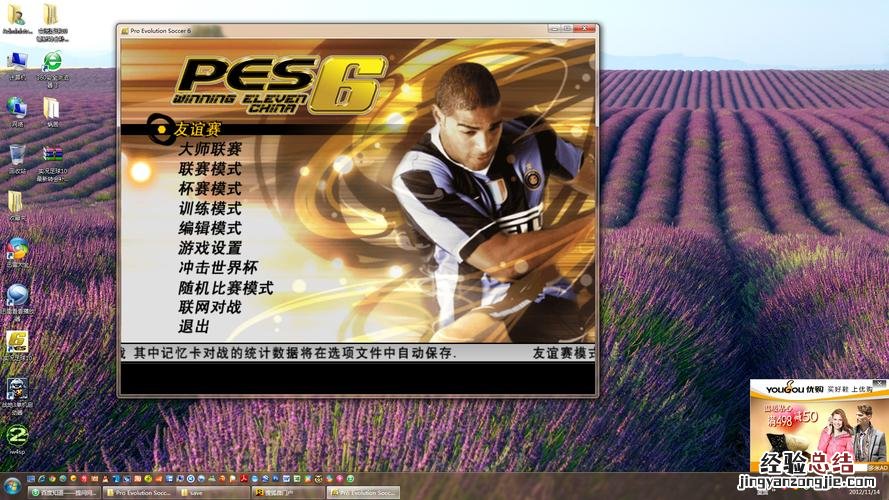Open the WinRAR archive 实况足球10 icon
The width and height of the screenshot is (889, 500).
[52, 164]
